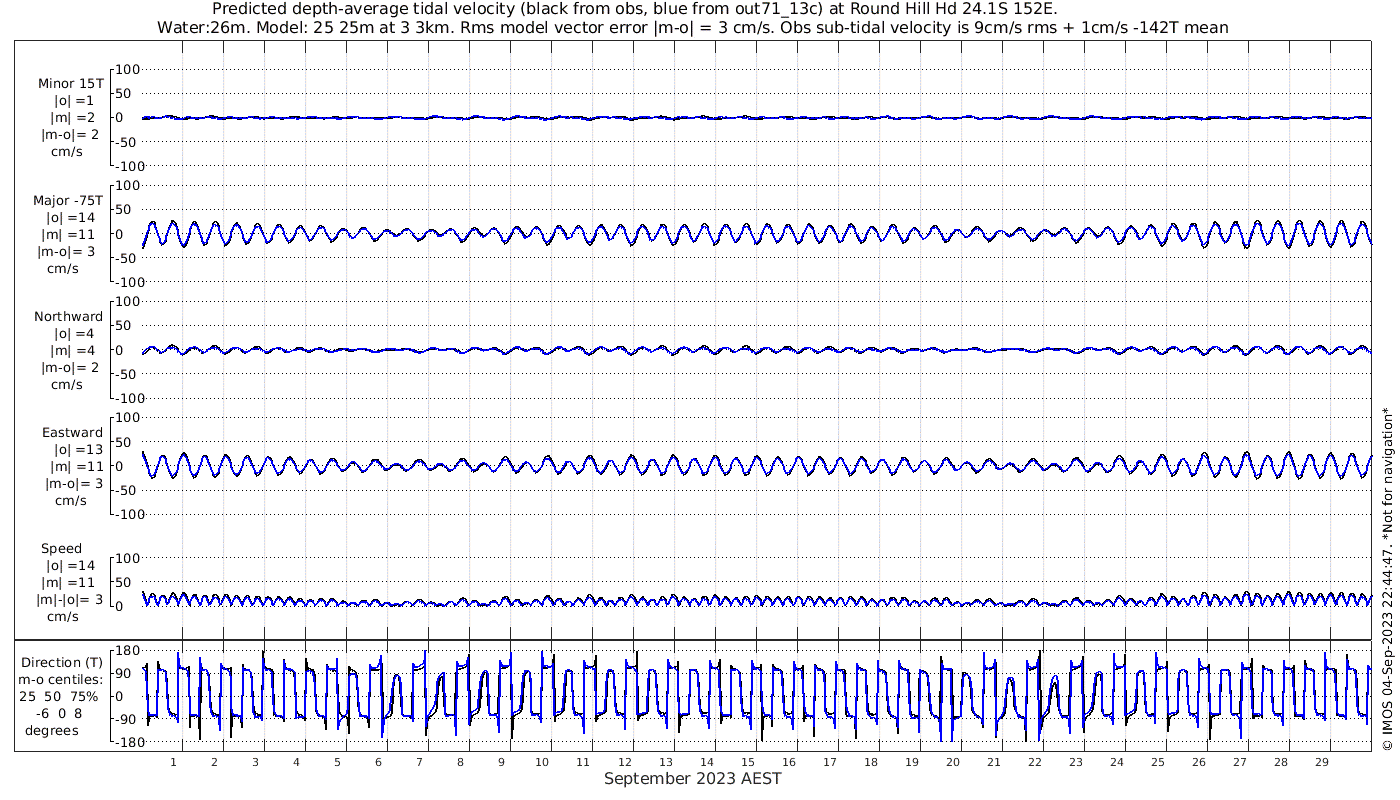Click '|m-o|= 2' in the Minor panel
Screen dimensions: 1400x800
click(70, 135)
